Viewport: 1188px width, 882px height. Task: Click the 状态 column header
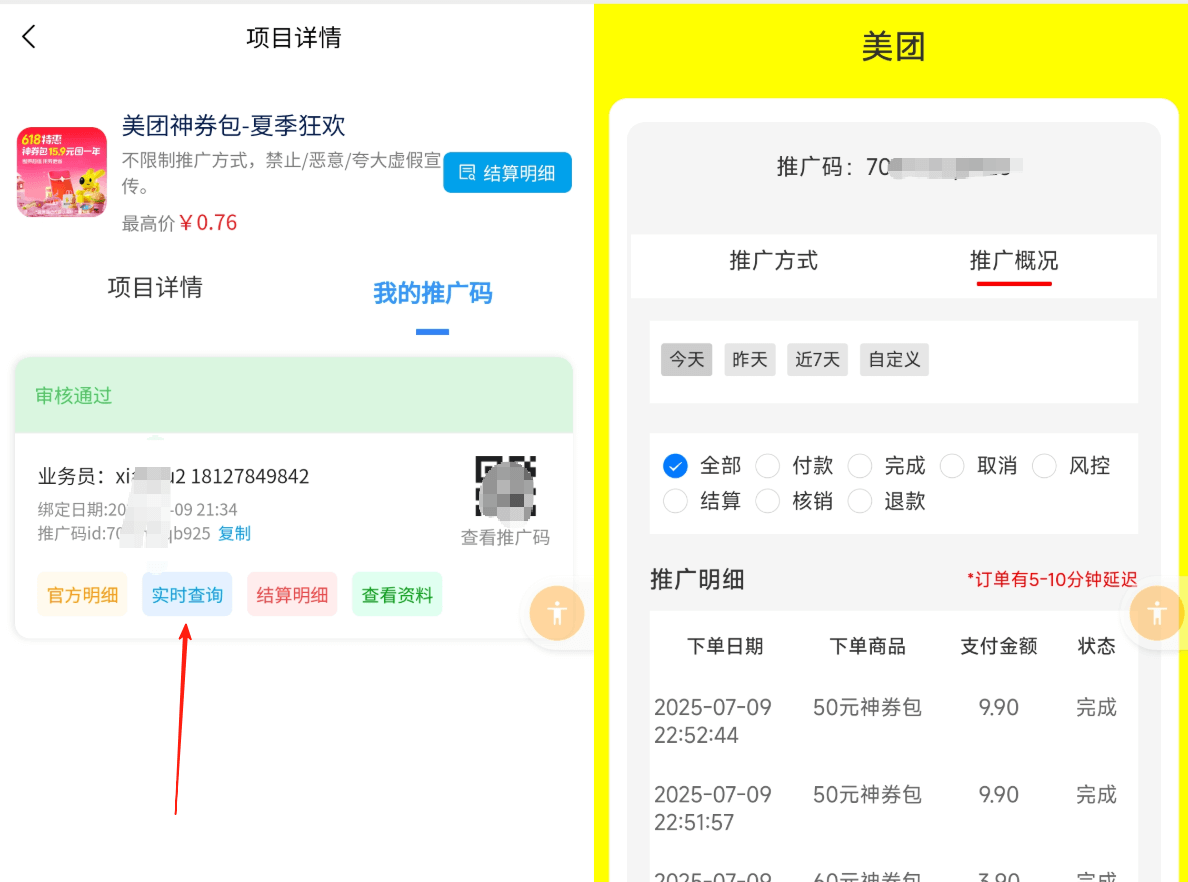point(1096,646)
